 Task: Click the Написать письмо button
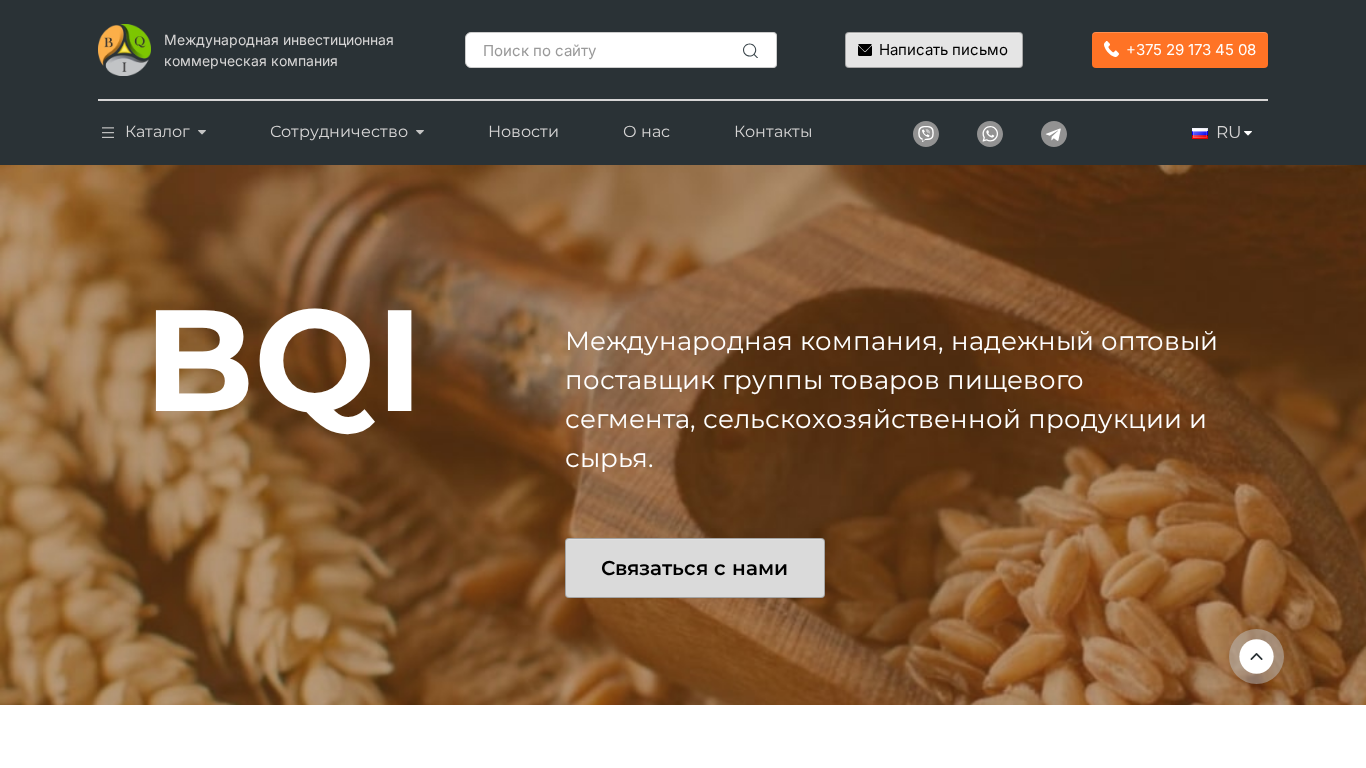point(934,50)
